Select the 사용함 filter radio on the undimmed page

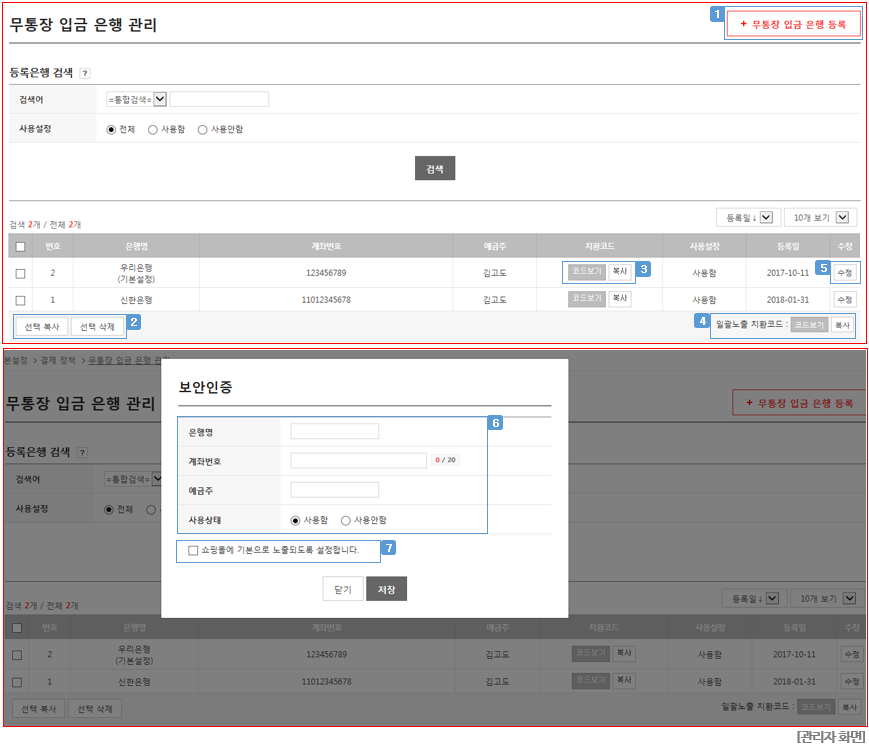pyautogui.click(x=152, y=129)
